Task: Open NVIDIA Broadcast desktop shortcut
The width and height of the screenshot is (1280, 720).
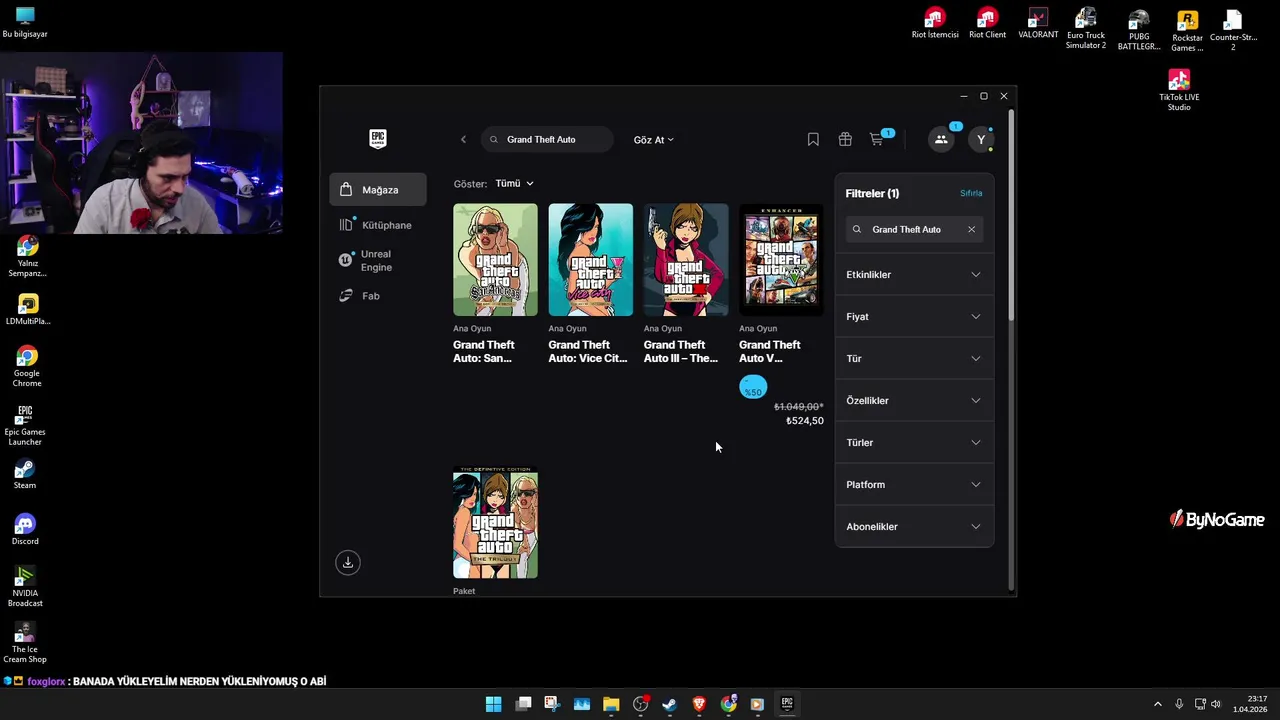Action: [25, 587]
